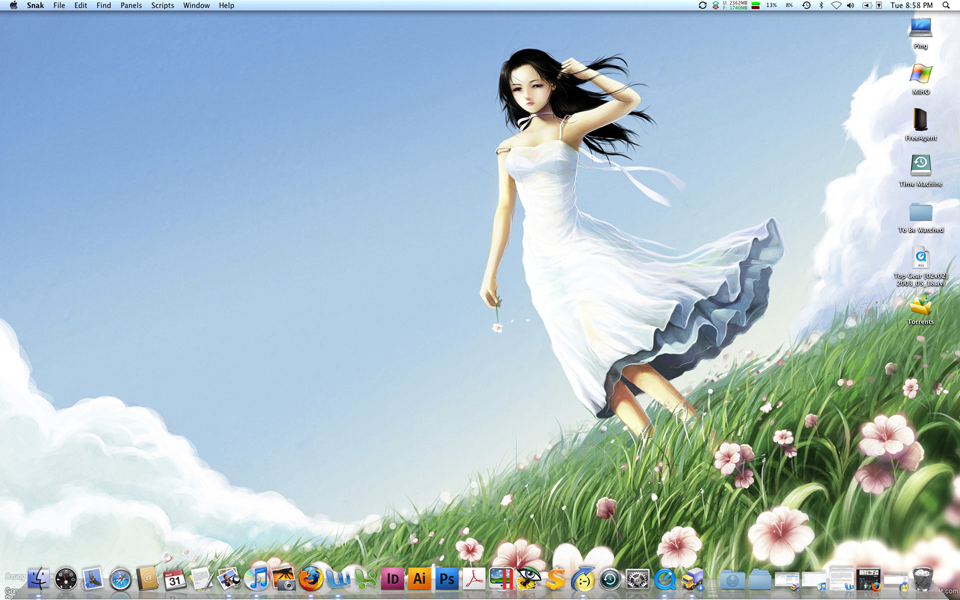960x600 pixels.
Task: Open Finder from the Dock
Action: coord(38,579)
